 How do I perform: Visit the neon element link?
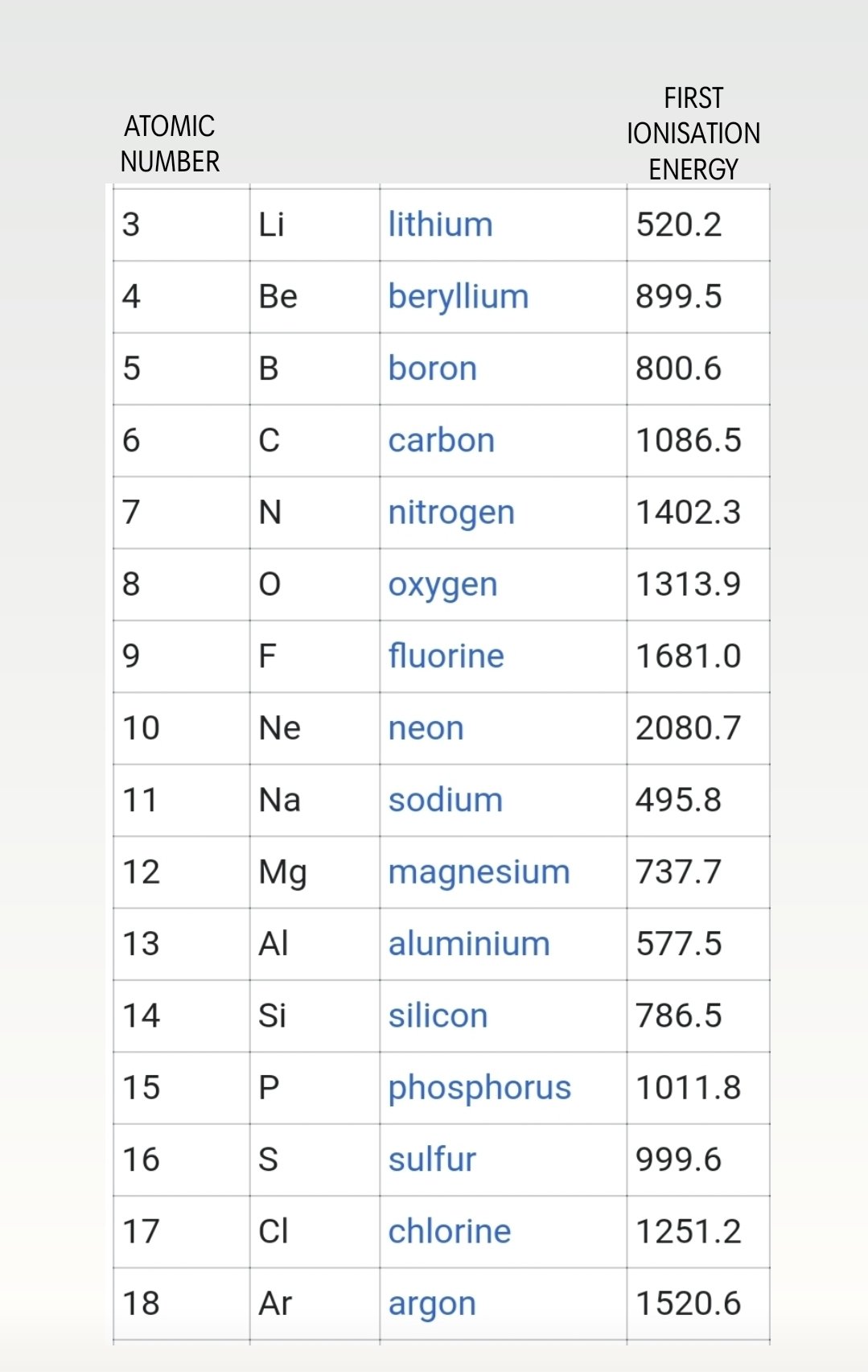pyautogui.click(x=426, y=728)
